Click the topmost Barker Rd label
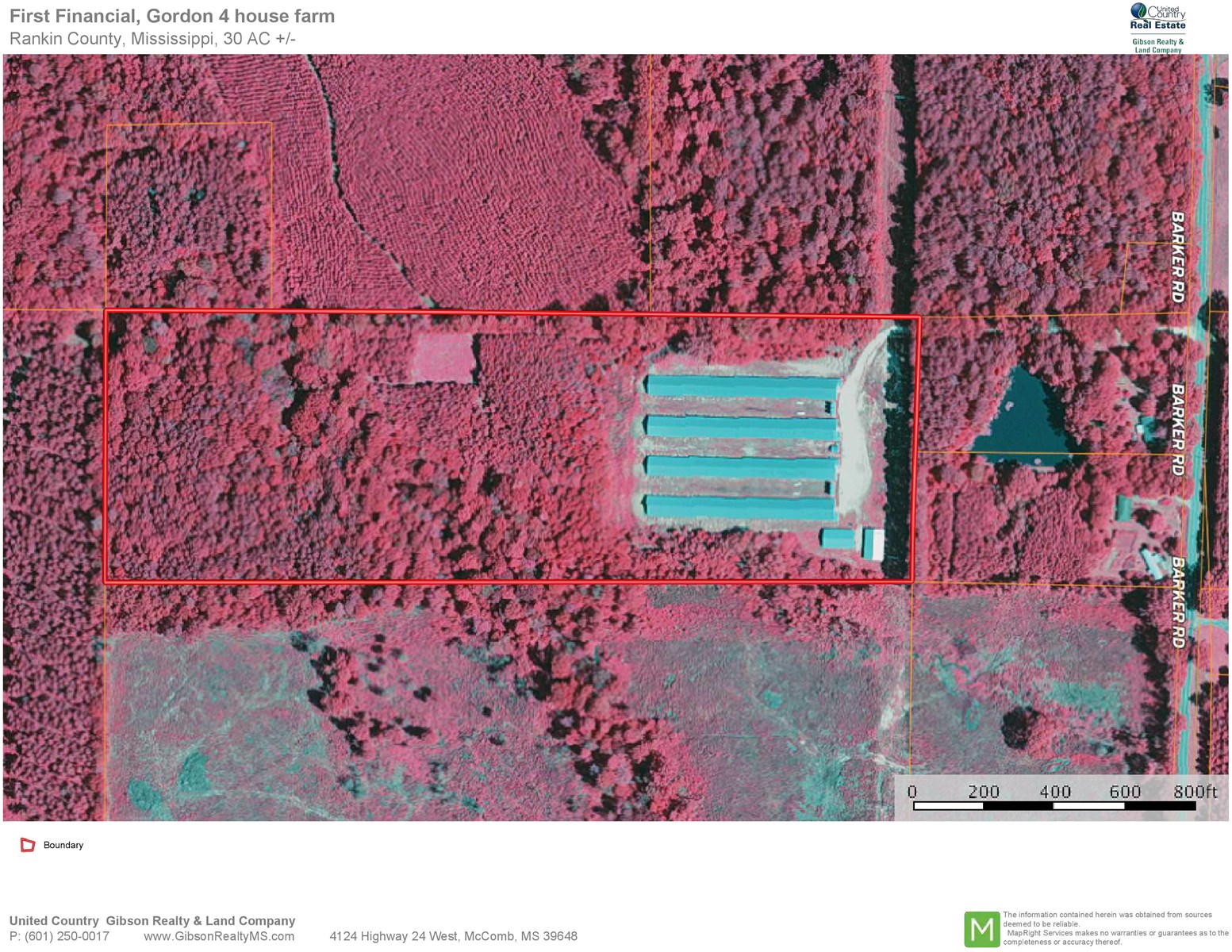 click(x=1178, y=256)
